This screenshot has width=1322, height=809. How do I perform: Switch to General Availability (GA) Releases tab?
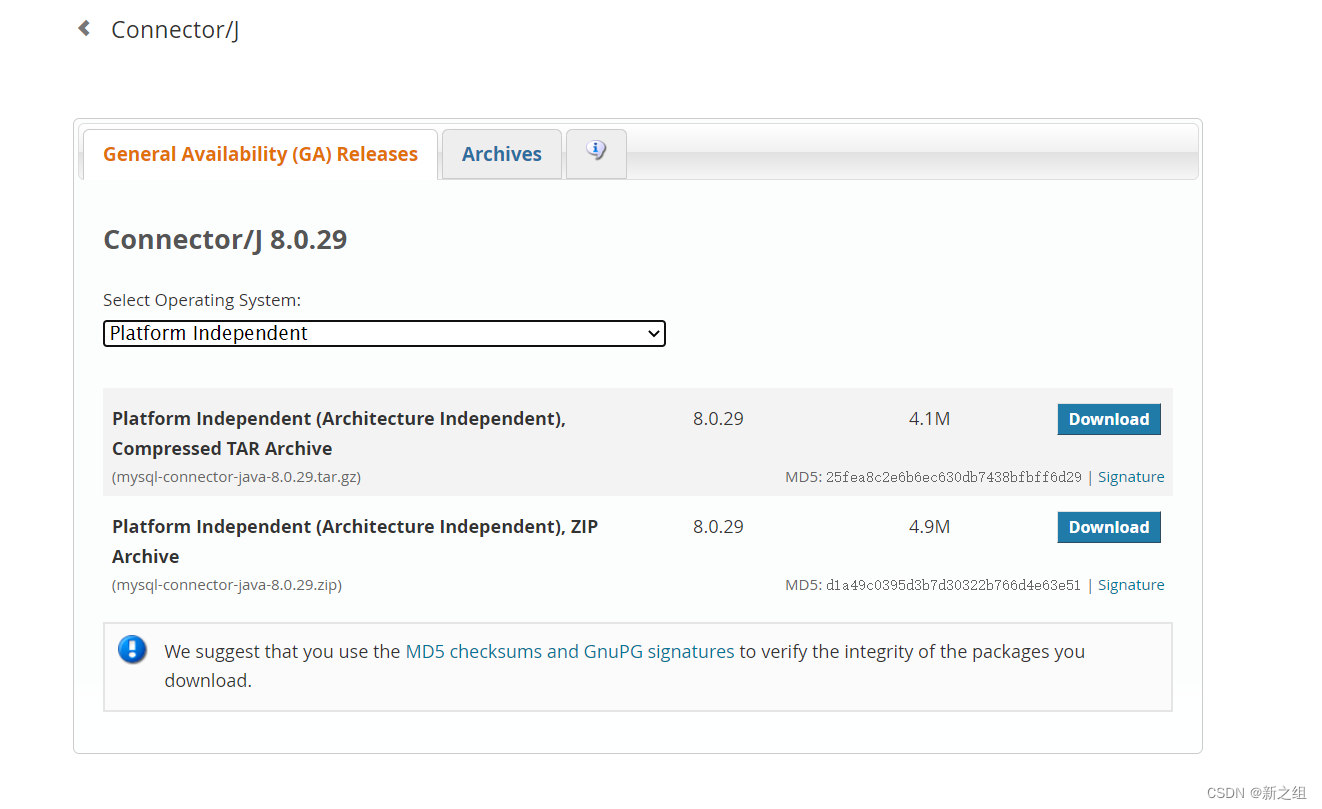click(260, 154)
